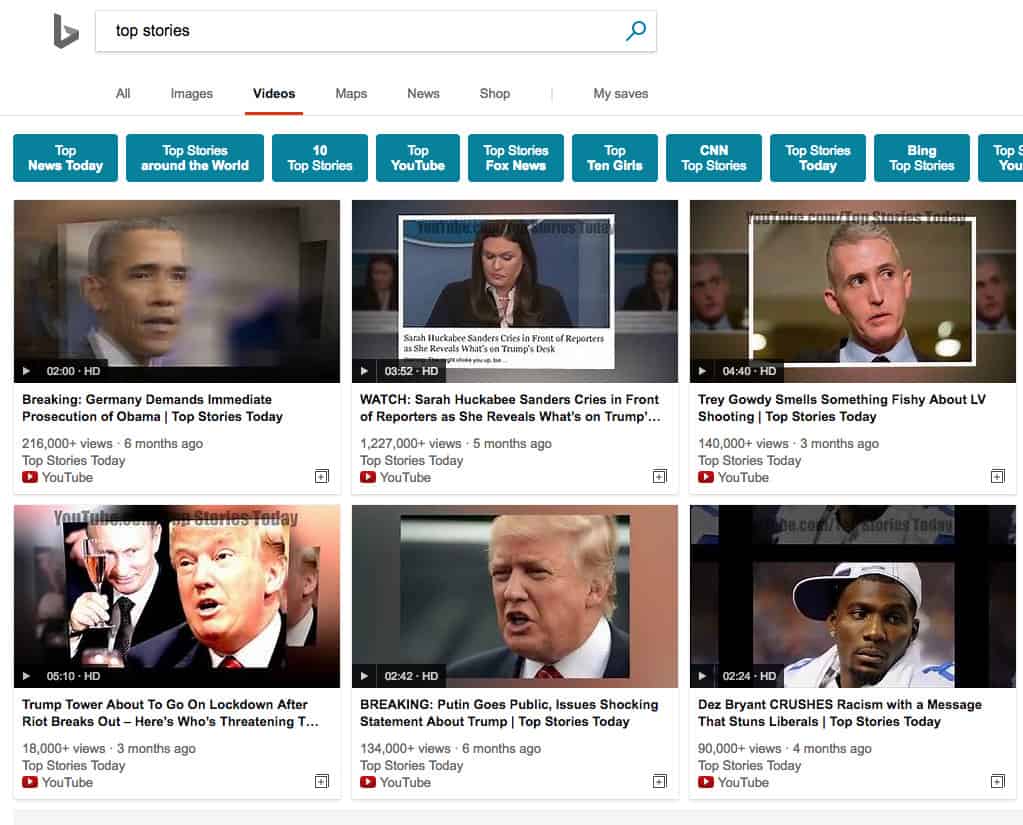Play the Dez Bryant video icon
This screenshot has width=1023, height=825.
click(703, 676)
